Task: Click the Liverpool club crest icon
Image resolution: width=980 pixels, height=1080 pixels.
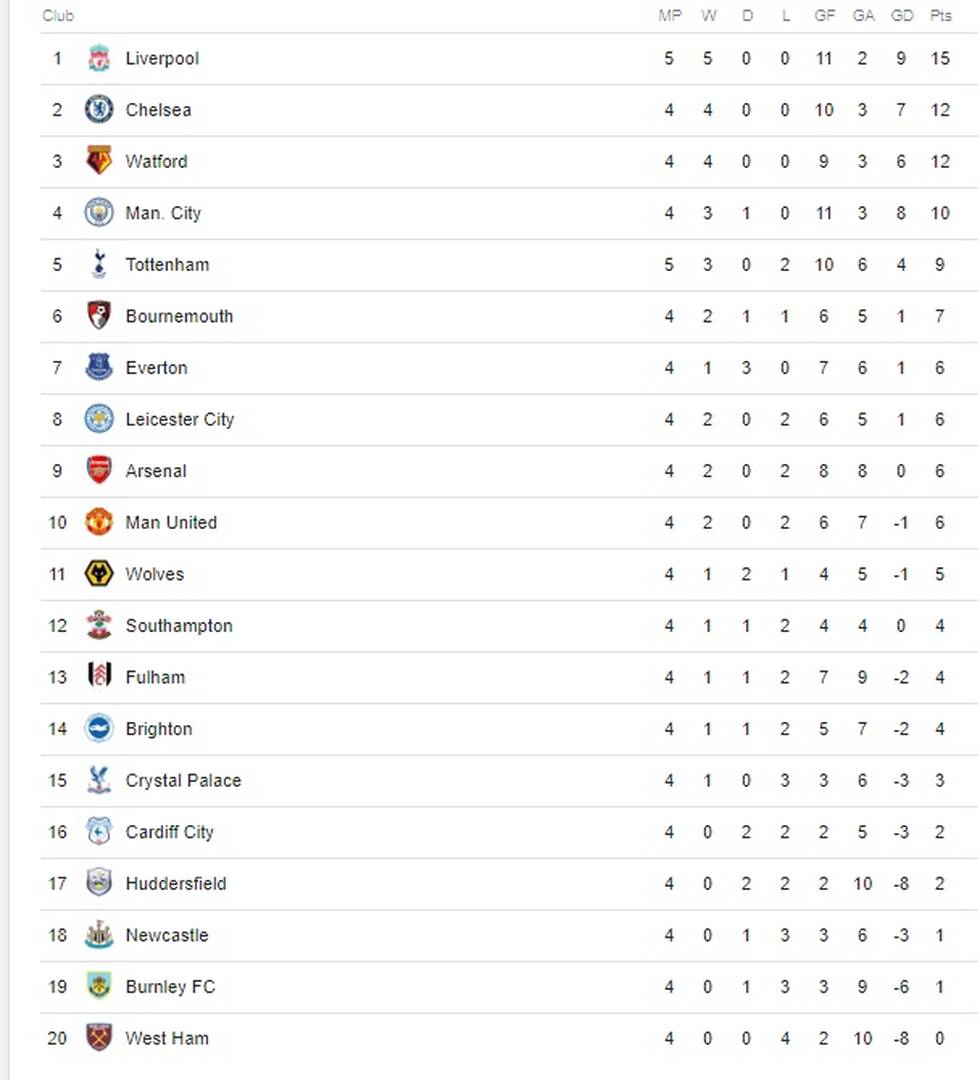Action: (98, 59)
